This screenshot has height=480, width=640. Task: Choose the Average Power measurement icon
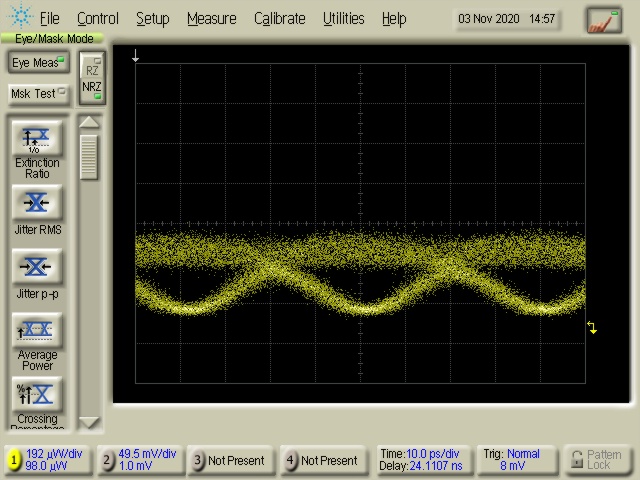(37, 331)
